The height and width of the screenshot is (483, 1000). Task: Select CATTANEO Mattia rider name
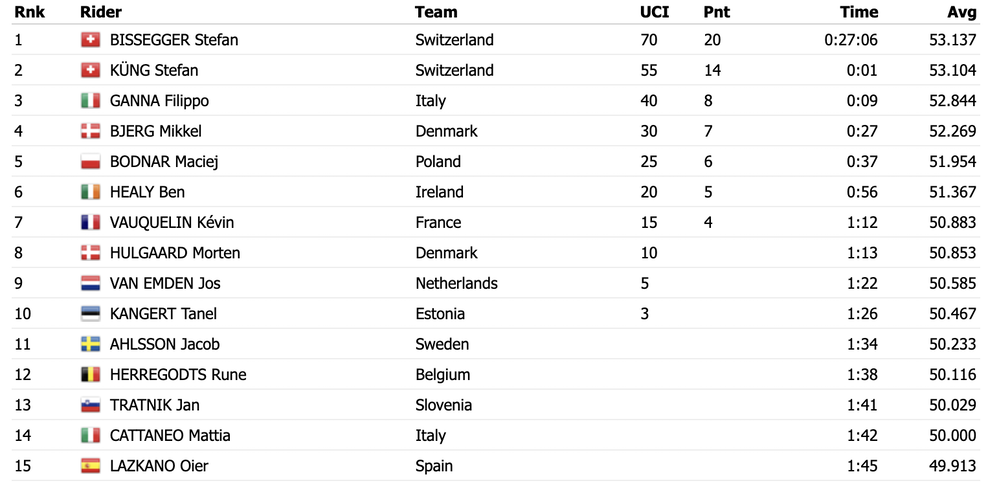pos(170,436)
